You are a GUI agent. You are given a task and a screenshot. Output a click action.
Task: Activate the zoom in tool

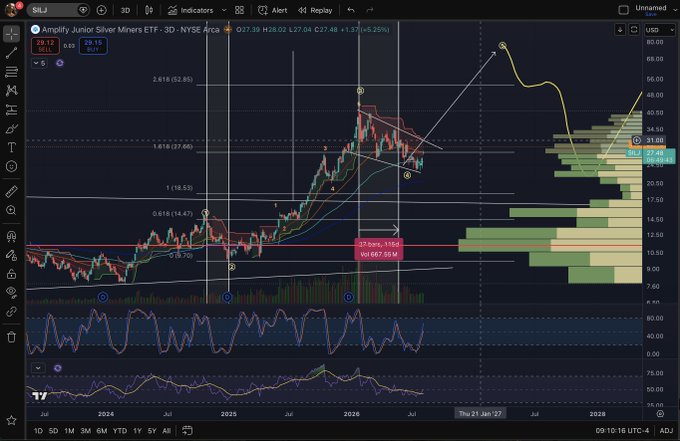point(12,210)
